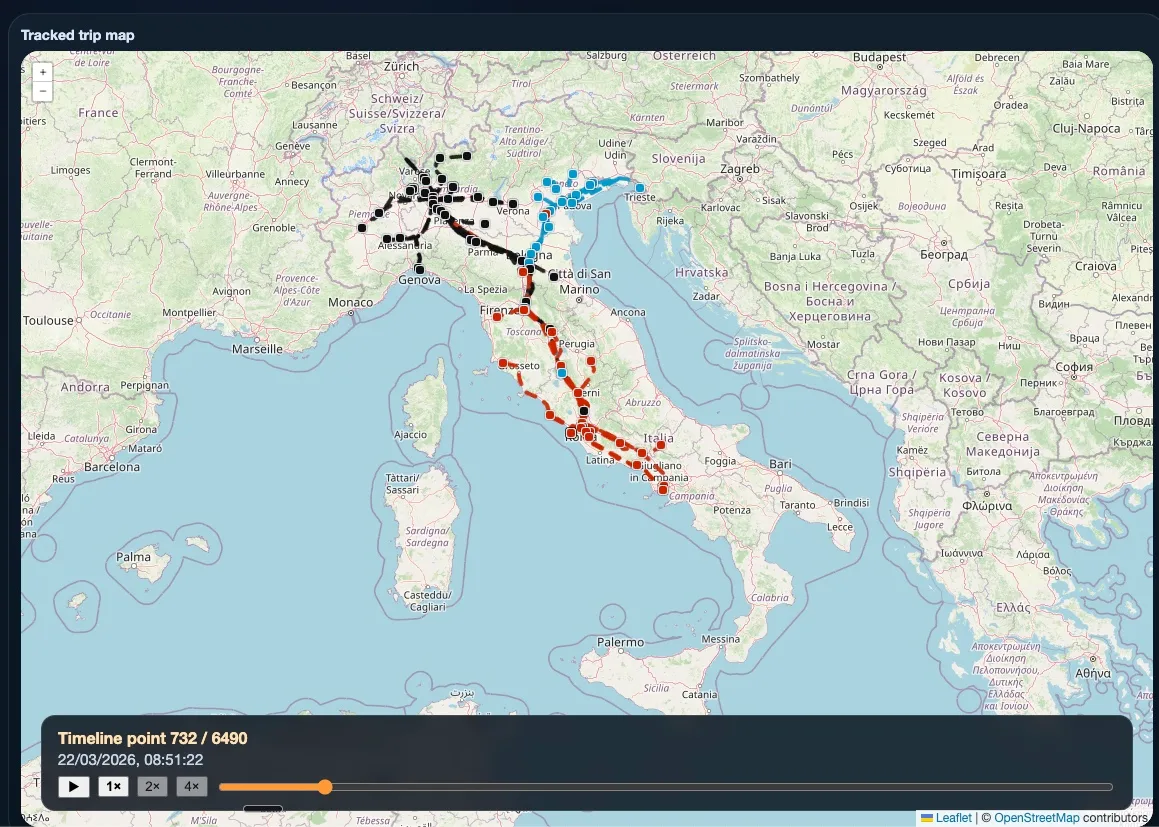Select the lone blue marker south of Perugia

562,373
